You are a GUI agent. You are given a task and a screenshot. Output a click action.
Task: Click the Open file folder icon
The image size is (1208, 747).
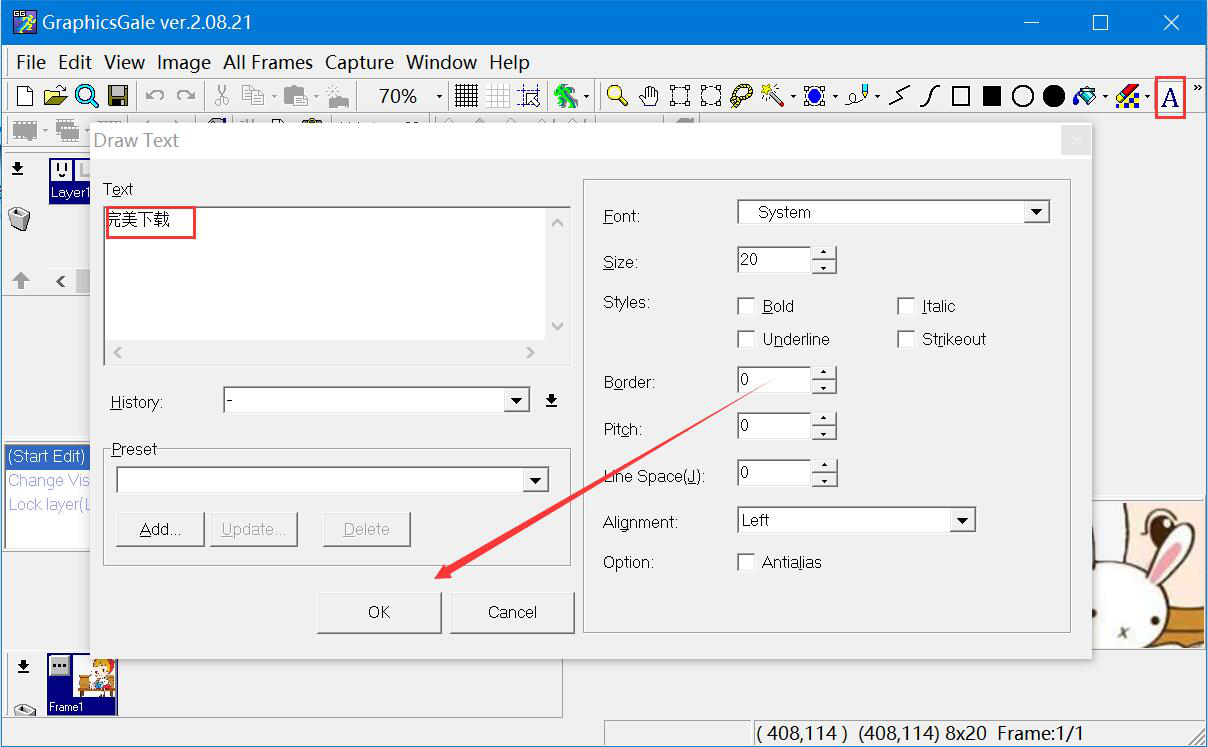[x=56, y=96]
